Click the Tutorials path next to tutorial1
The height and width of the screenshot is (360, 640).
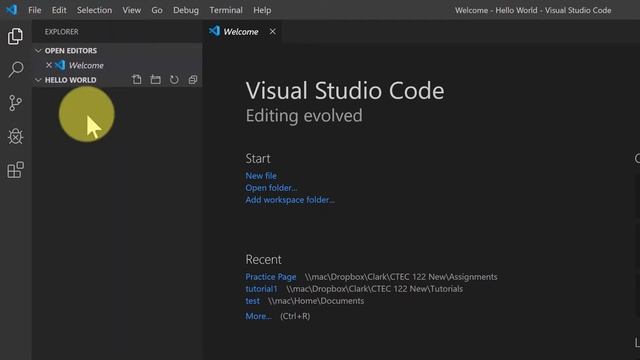(x=375, y=289)
